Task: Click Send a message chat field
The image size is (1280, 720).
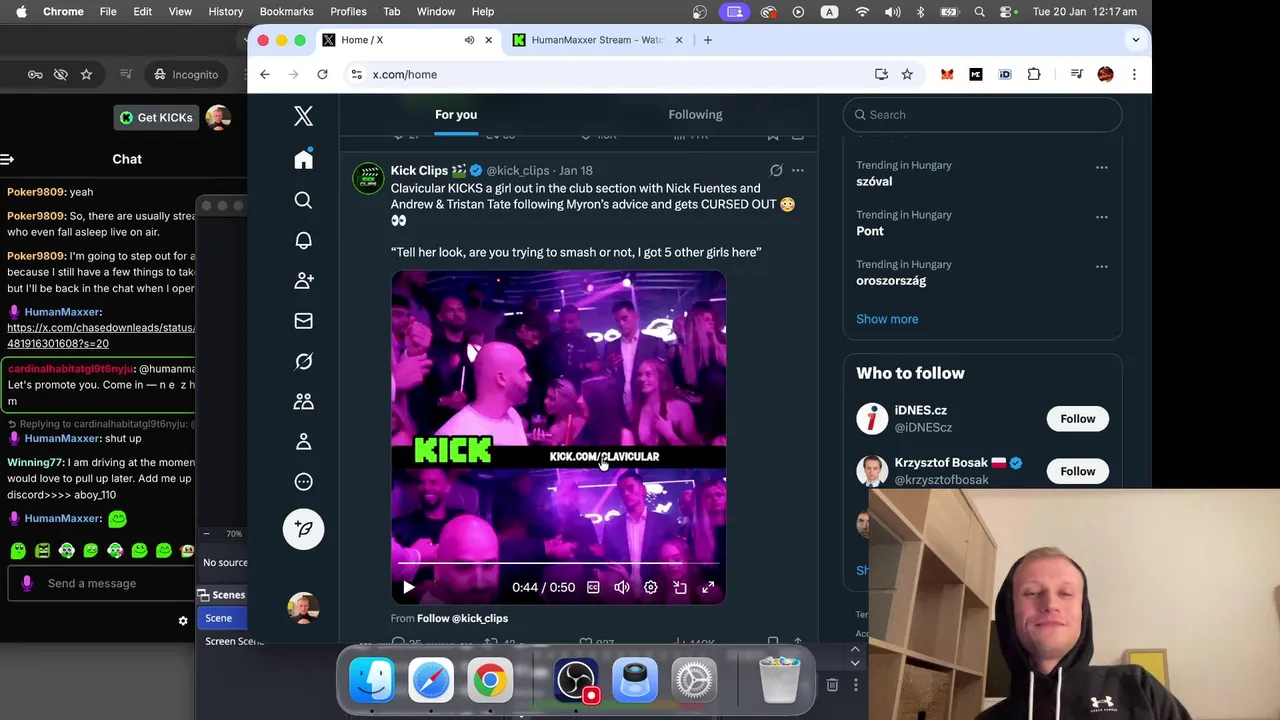Action: pyautogui.click(x=100, y=583)
